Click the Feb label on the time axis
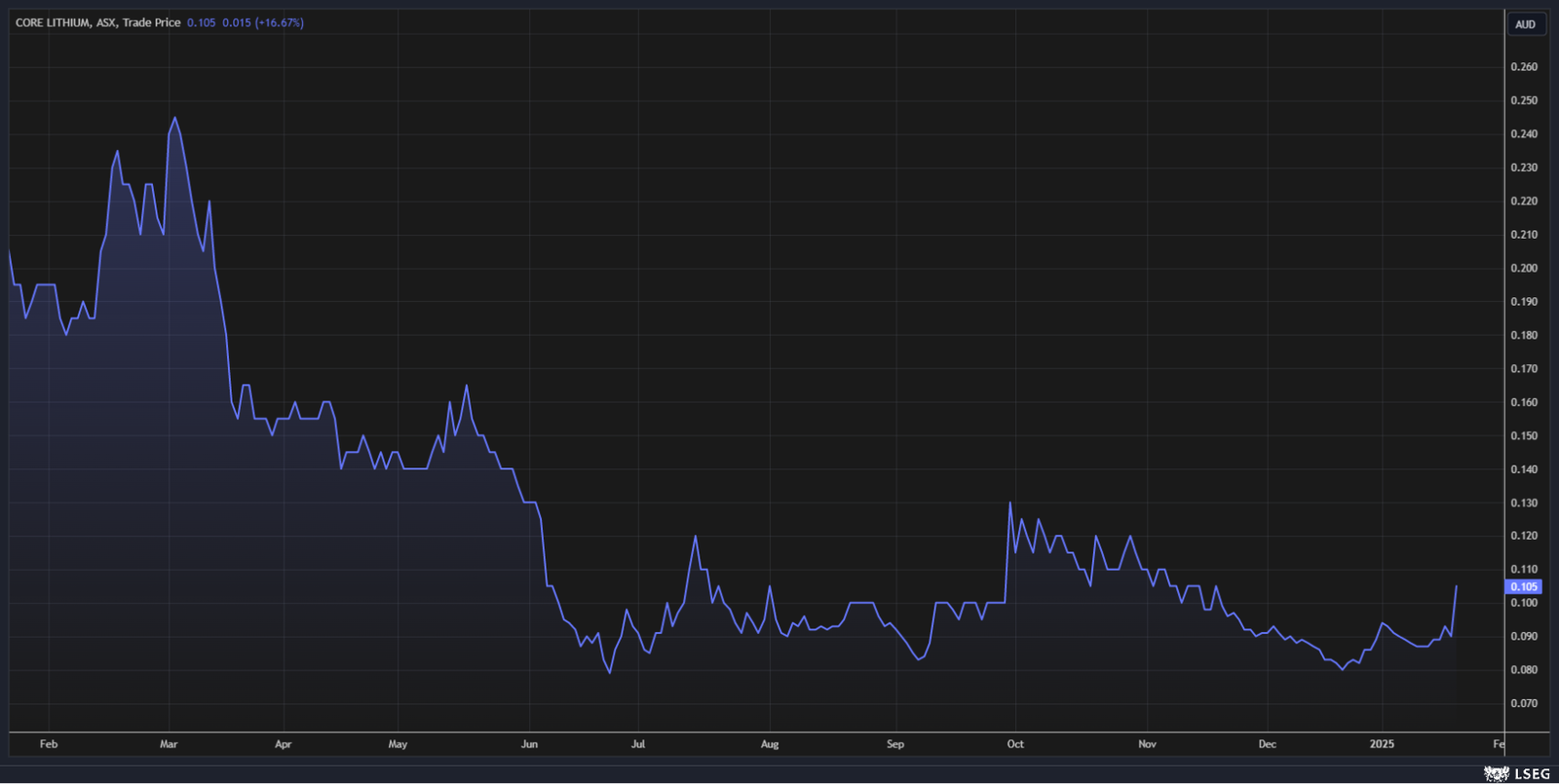This screenshot has width=1559, height=784. [49, 744]
